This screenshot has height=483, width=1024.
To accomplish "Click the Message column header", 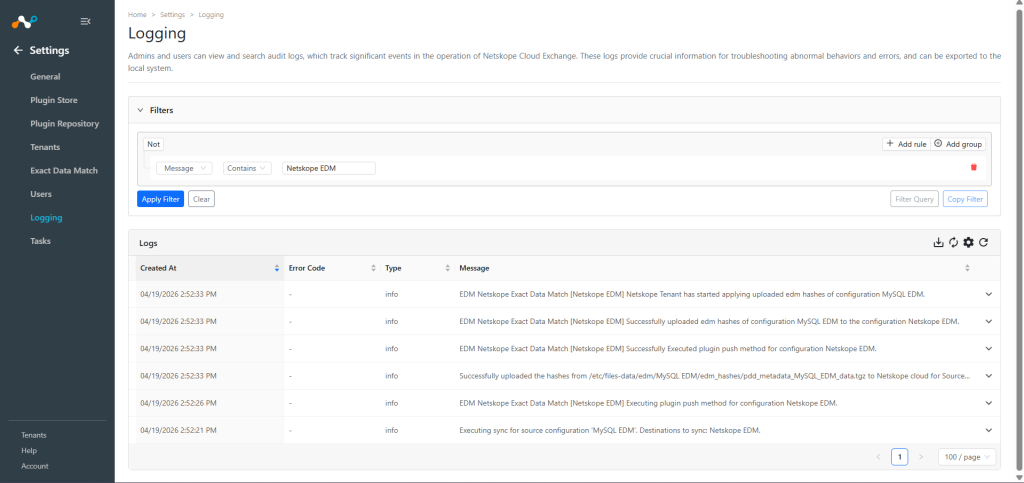I will [x=714, y=268].
